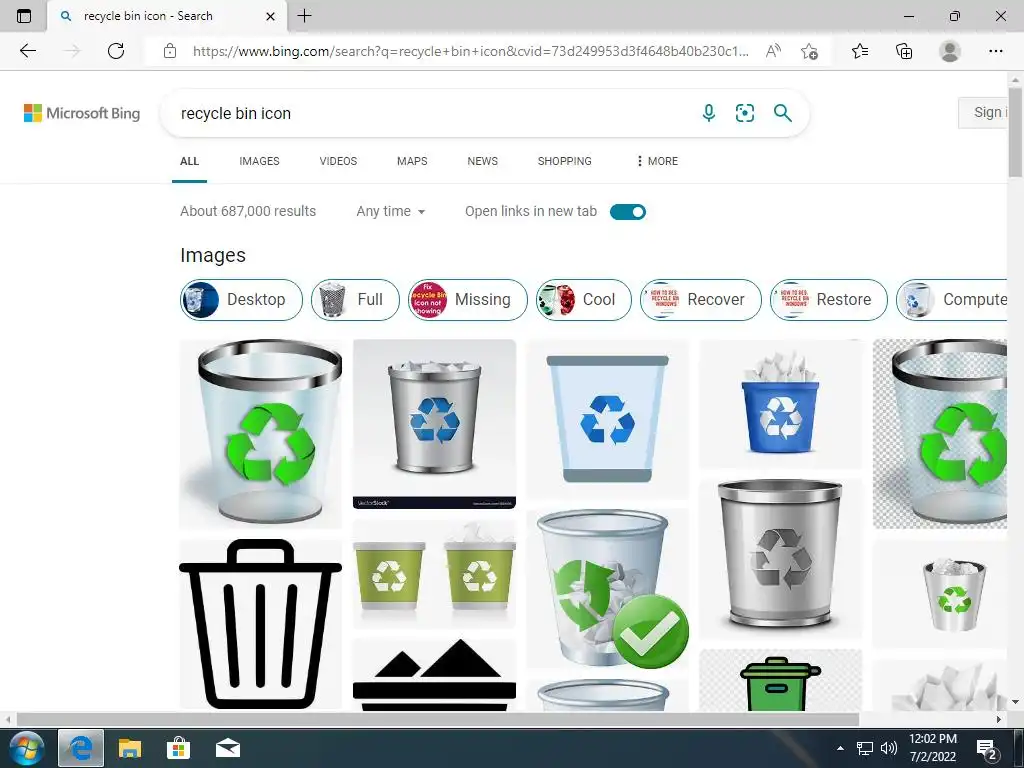This screenshot has height=768, width=1024.
Task: Filter images by Computer chip
Action: (952, 300)
